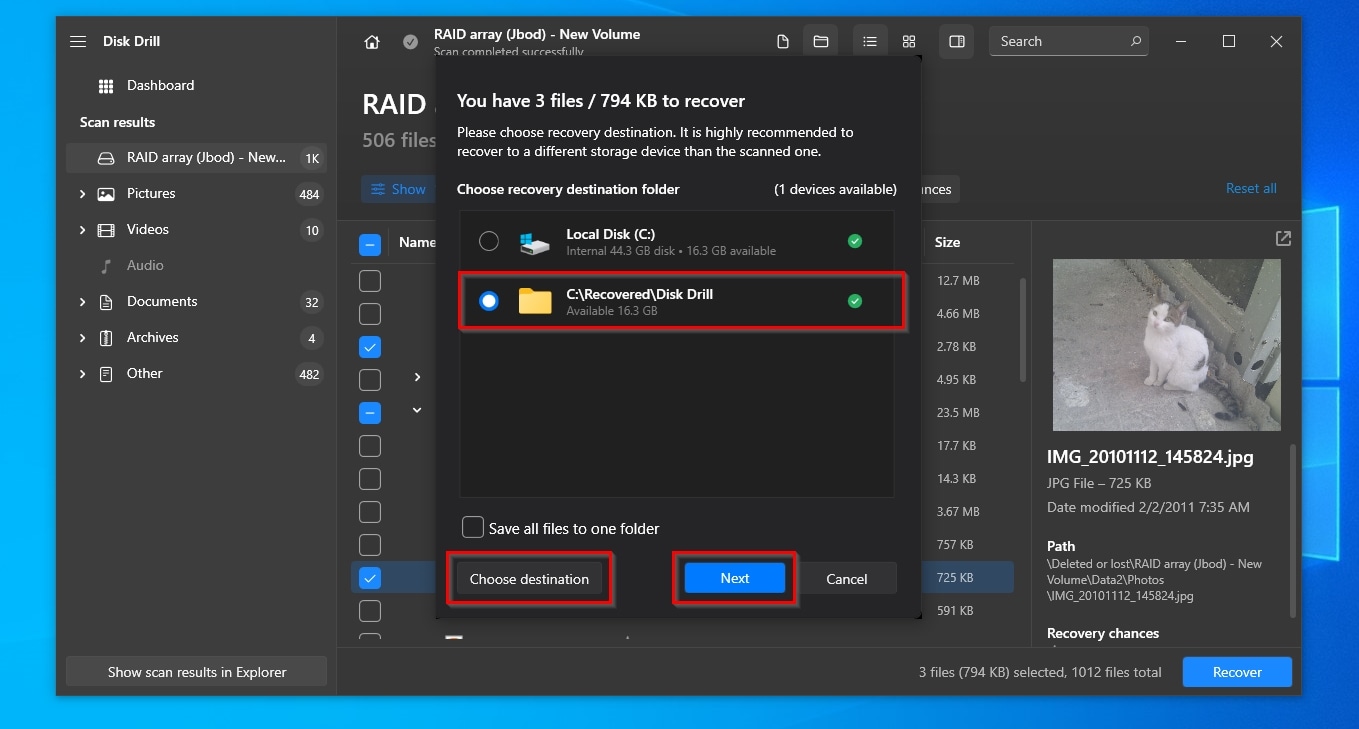Click the Choose destination button
The width and height of the screenshot is (1359, 729).
(529, 579)
